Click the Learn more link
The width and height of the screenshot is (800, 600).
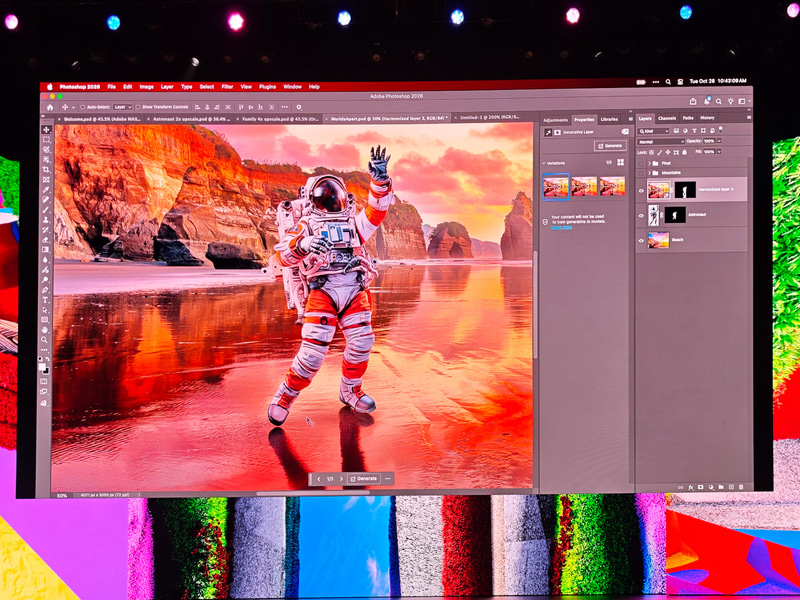[561, 228]
